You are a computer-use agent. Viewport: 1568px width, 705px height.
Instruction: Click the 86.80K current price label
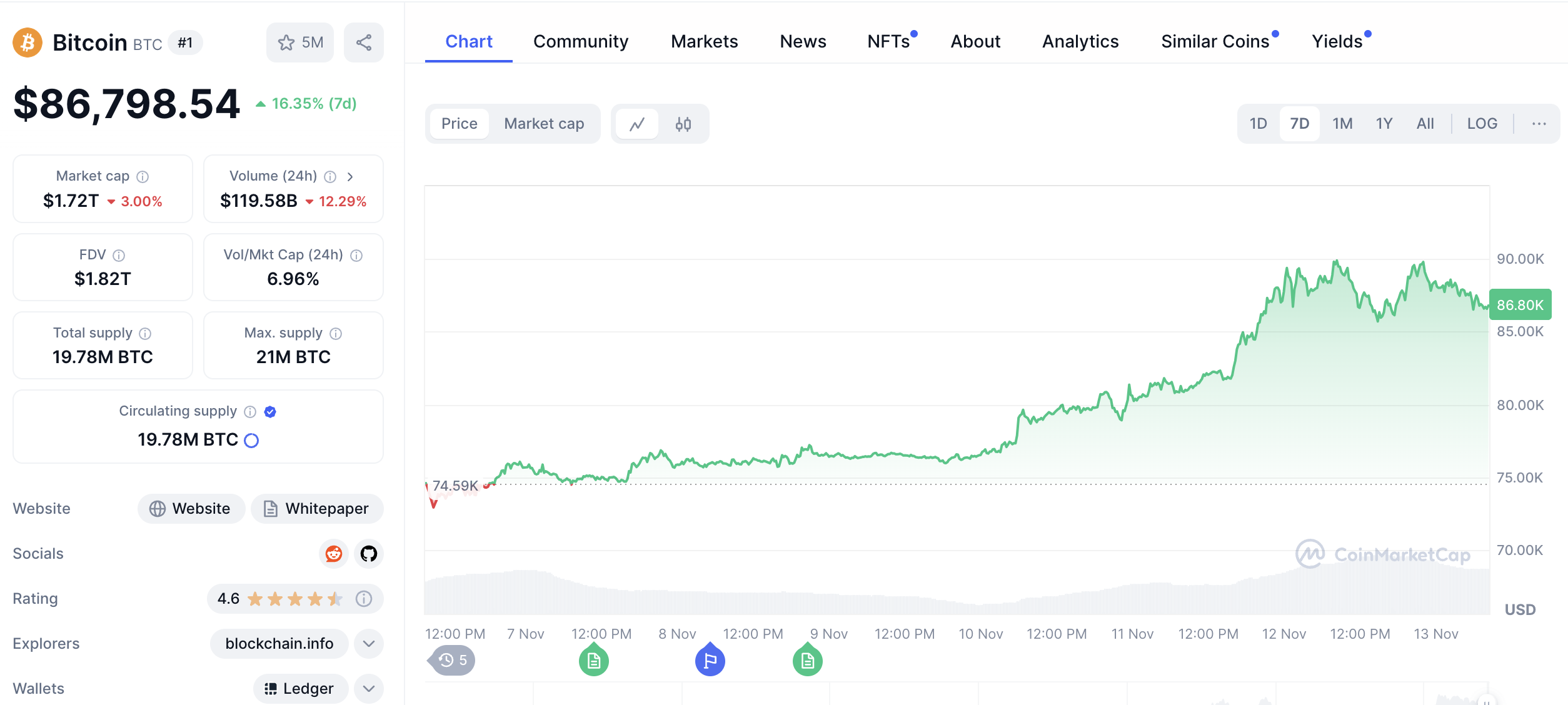coord(1520,305)
